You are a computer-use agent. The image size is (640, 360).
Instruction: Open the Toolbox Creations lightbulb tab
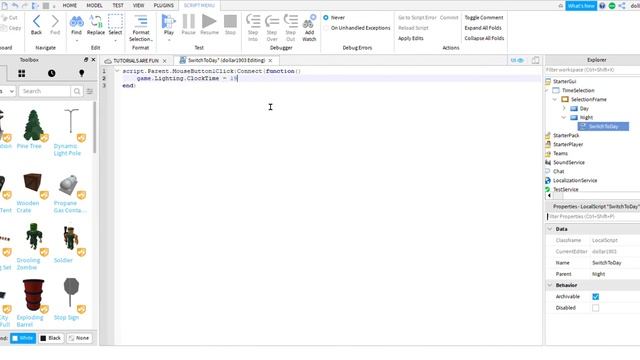[82, 73]
